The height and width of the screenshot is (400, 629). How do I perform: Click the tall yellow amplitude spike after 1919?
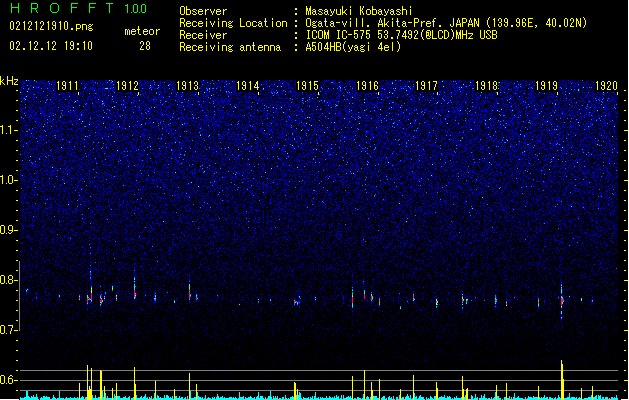(562, 380)
